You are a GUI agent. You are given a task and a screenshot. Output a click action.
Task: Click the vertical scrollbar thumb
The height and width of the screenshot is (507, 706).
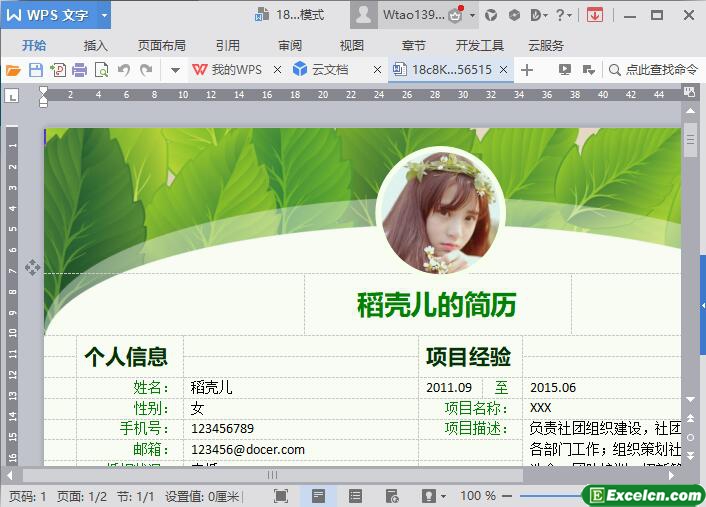tap(690, 140)
